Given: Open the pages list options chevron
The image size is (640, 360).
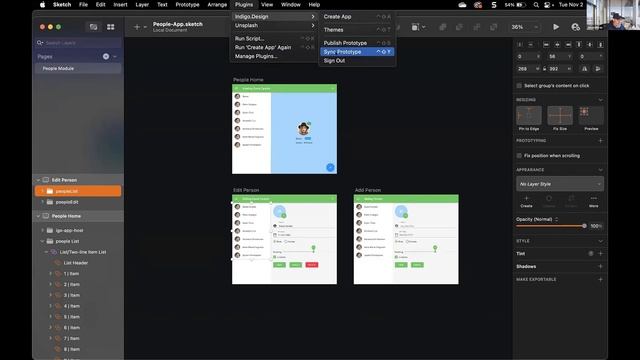Looking at the screenshot, I should pyautogui.click(x=115, y=56).
